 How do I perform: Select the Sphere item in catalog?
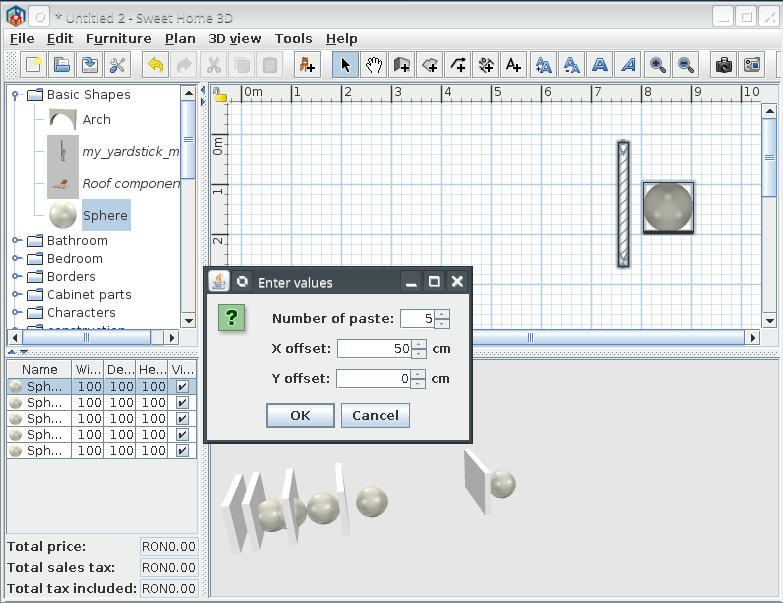coord(105,216)
